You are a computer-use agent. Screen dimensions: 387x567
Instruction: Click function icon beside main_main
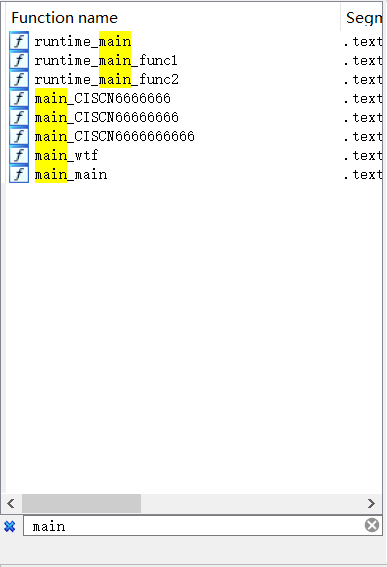point(19,174)
